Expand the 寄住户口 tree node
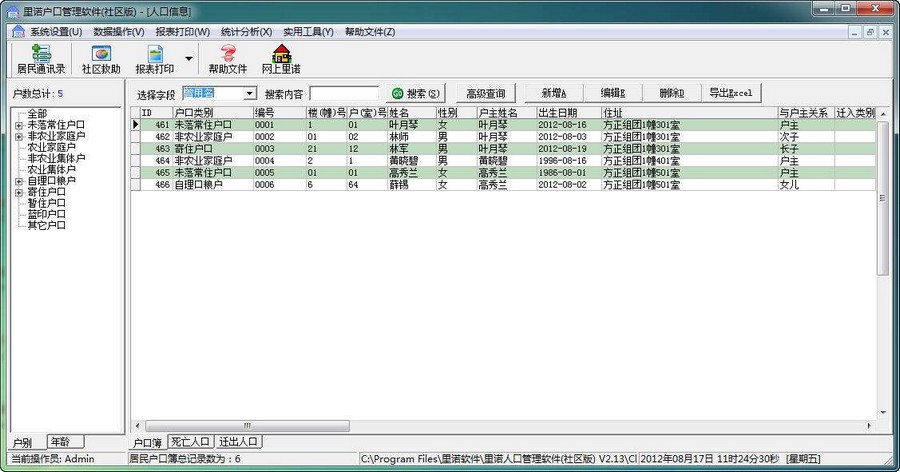This screenshot has width=900, height=472. [x=19, y=192]
